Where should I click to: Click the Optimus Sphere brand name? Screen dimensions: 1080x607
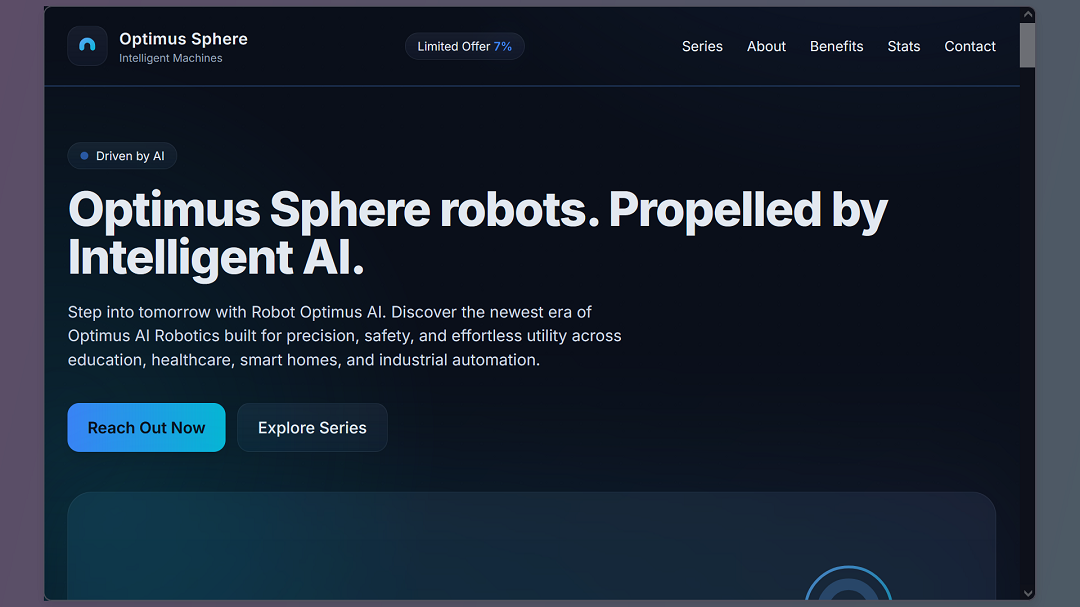[183, 39]
